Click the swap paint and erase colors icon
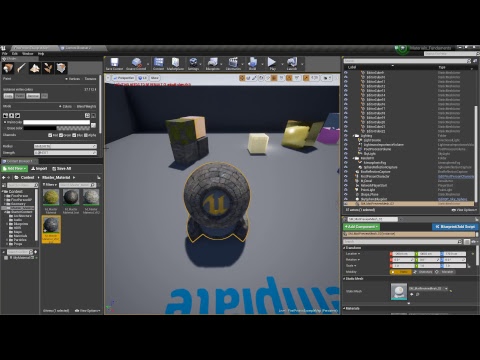480x360 pixels. point(93,125)
